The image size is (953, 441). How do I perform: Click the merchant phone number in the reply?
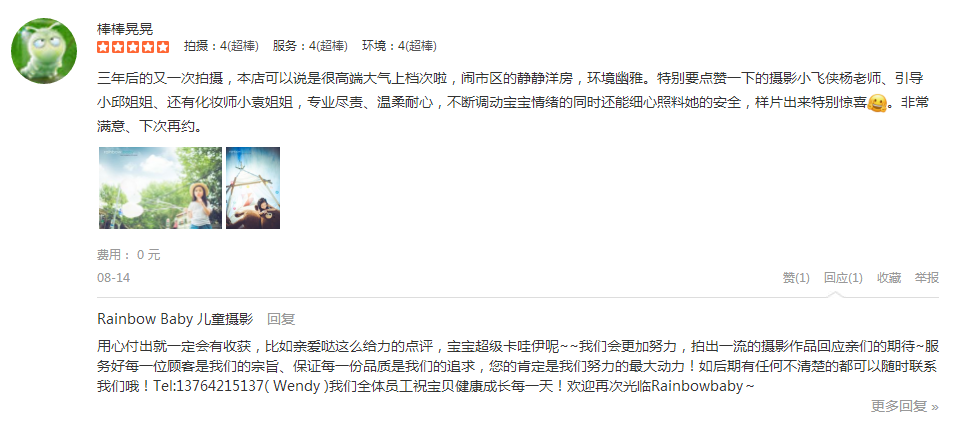click(x=220, y=386)
